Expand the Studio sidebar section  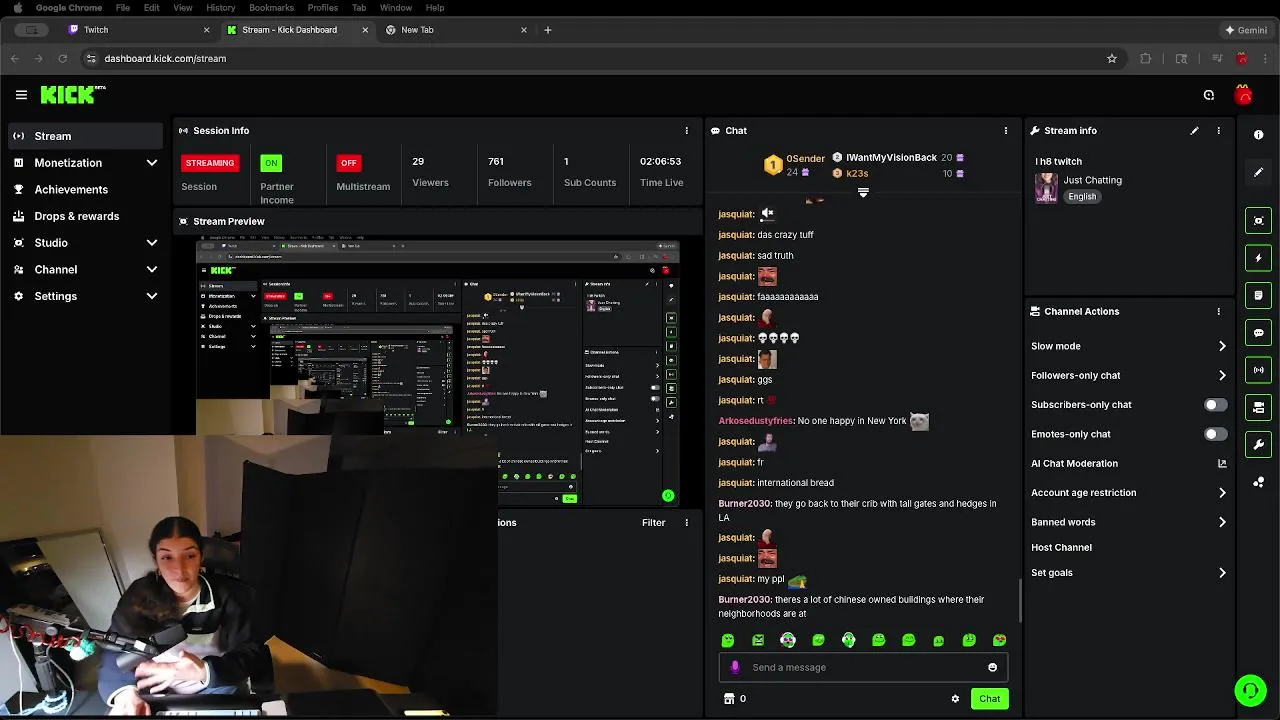click(x=151, y=243)
